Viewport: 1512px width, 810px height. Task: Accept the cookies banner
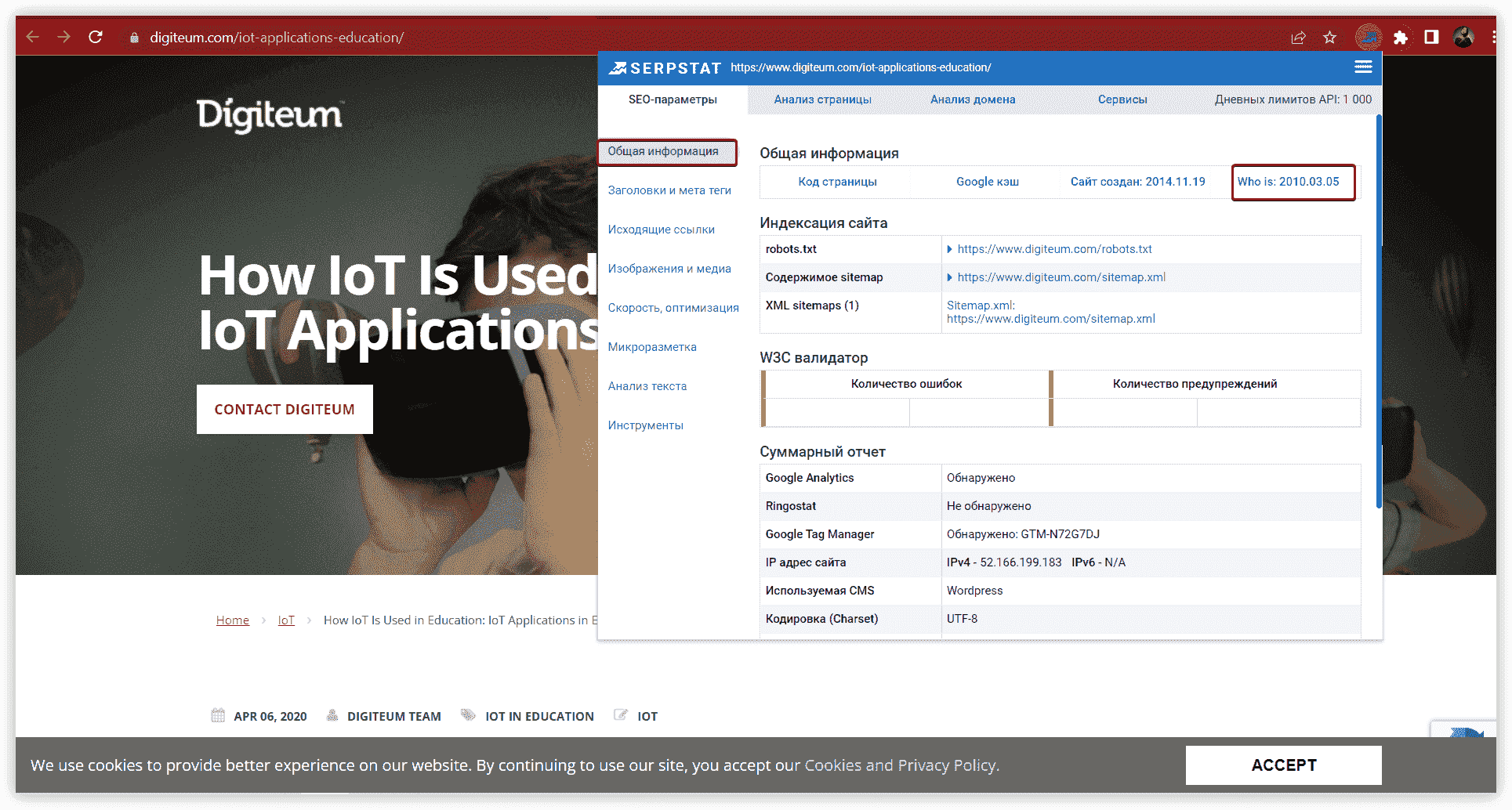tap(1283, 765)
